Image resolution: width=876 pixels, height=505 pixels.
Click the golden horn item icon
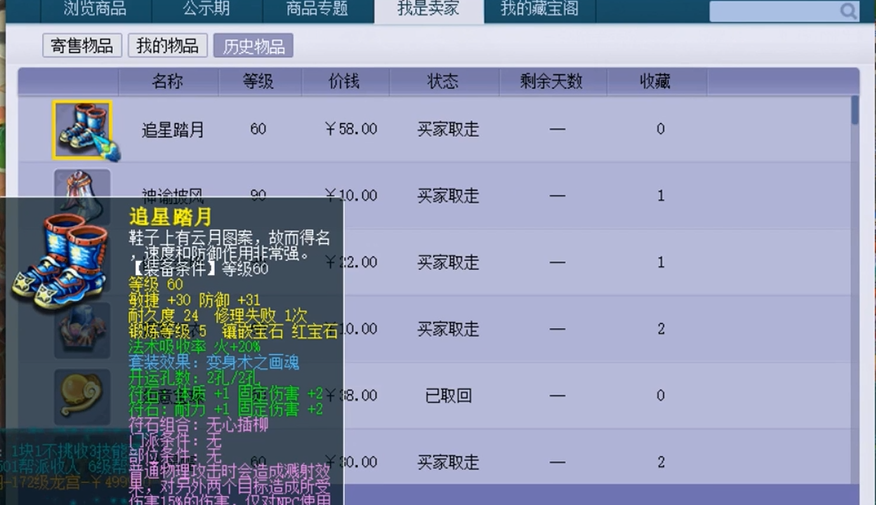82,396
